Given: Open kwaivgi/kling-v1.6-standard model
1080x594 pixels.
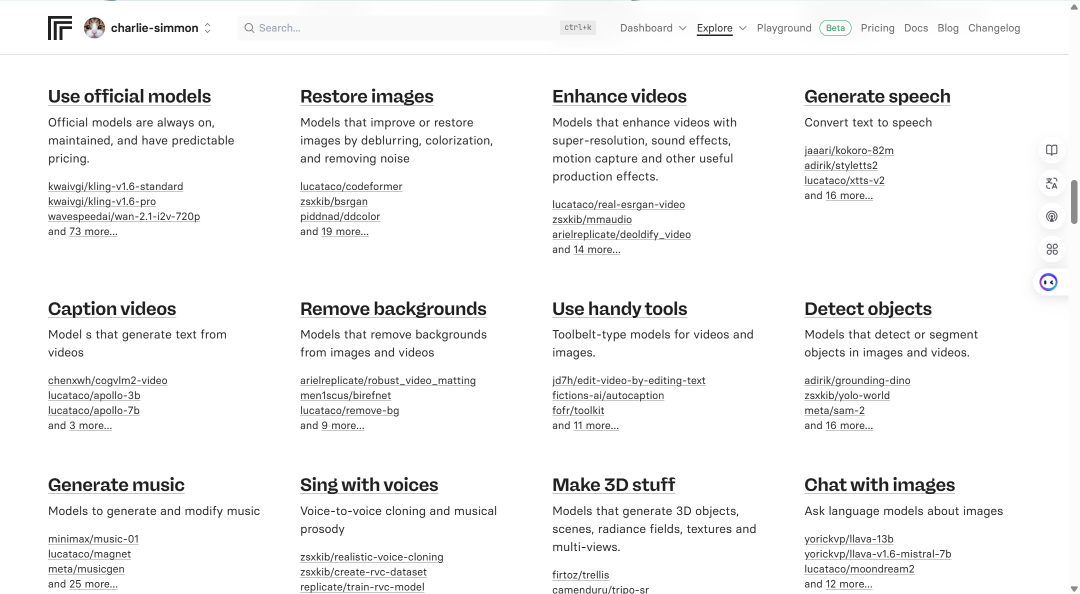Looking at the screenshot, I should pyautogui.click(x=116, y=187).
